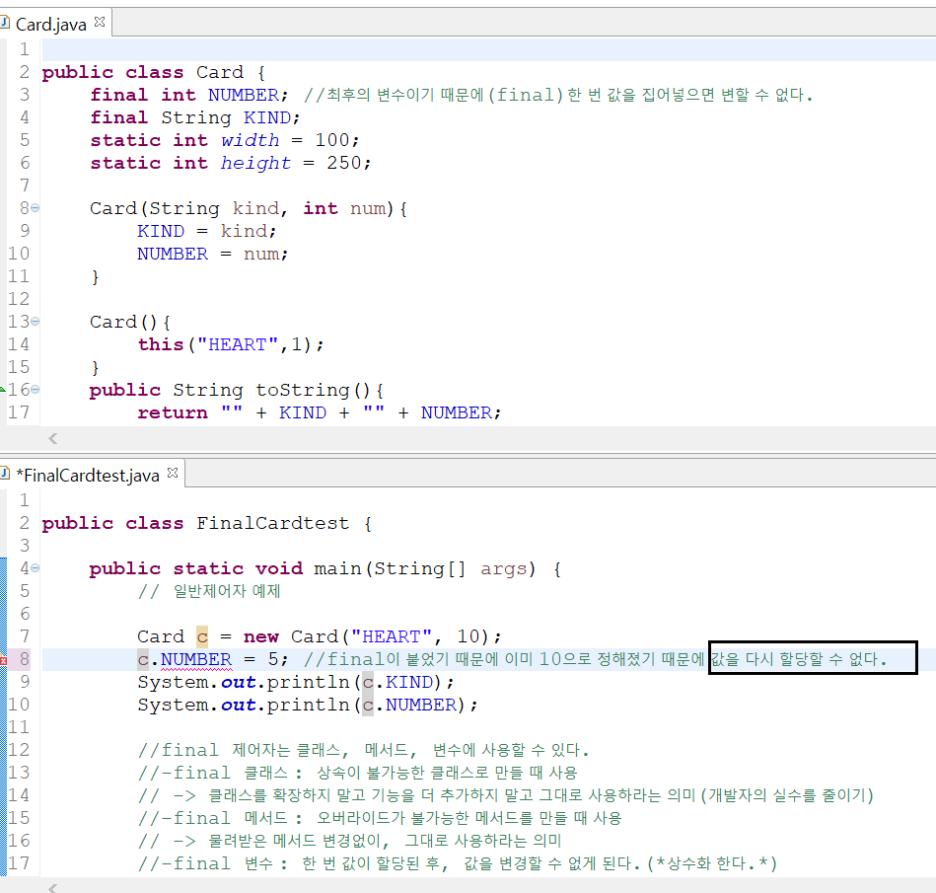
Task: Click the italic 'height' field name
Action: pyautogui.click(x=255, y=163)
